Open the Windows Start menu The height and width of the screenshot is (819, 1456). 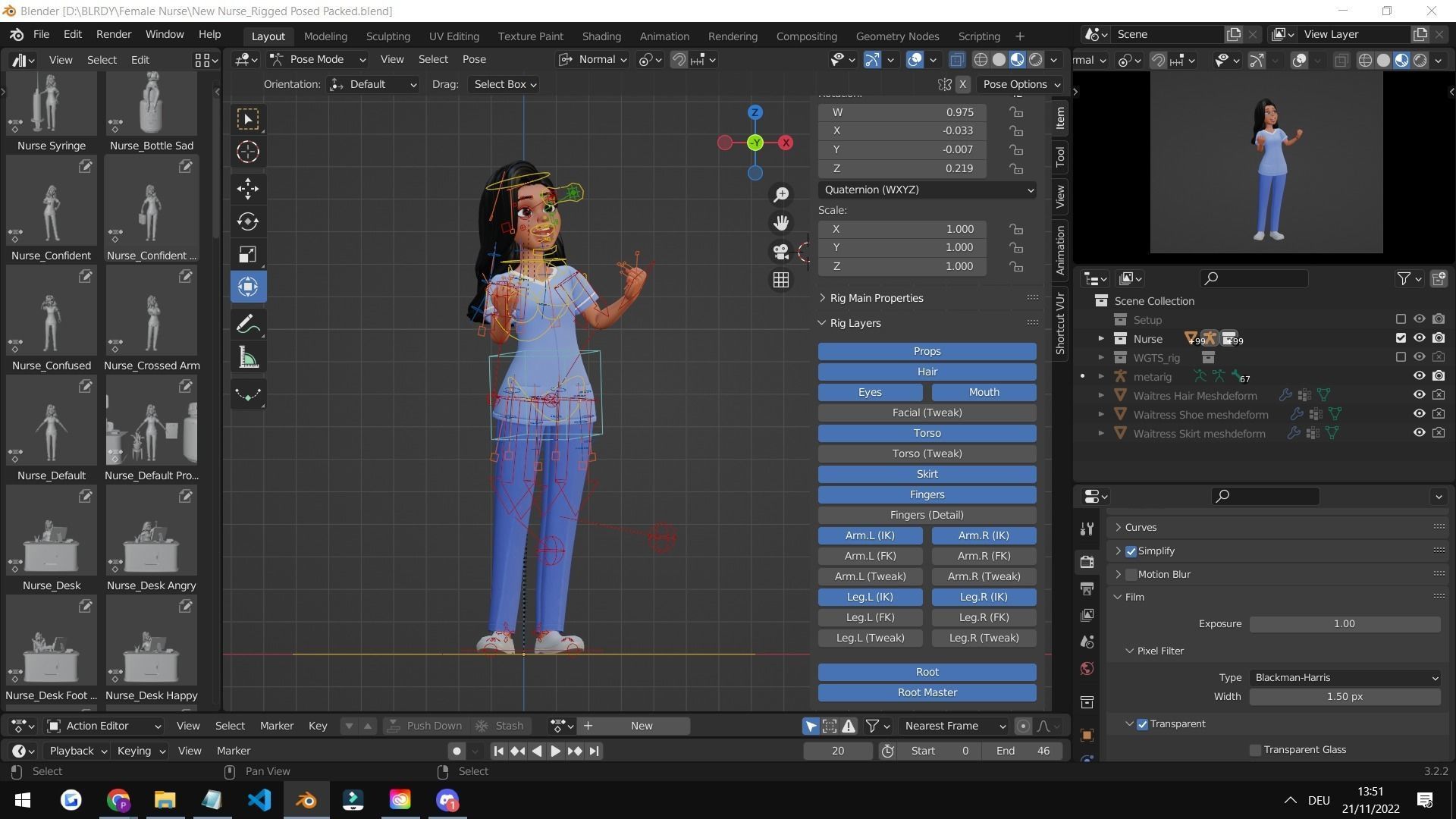[23, 800]
